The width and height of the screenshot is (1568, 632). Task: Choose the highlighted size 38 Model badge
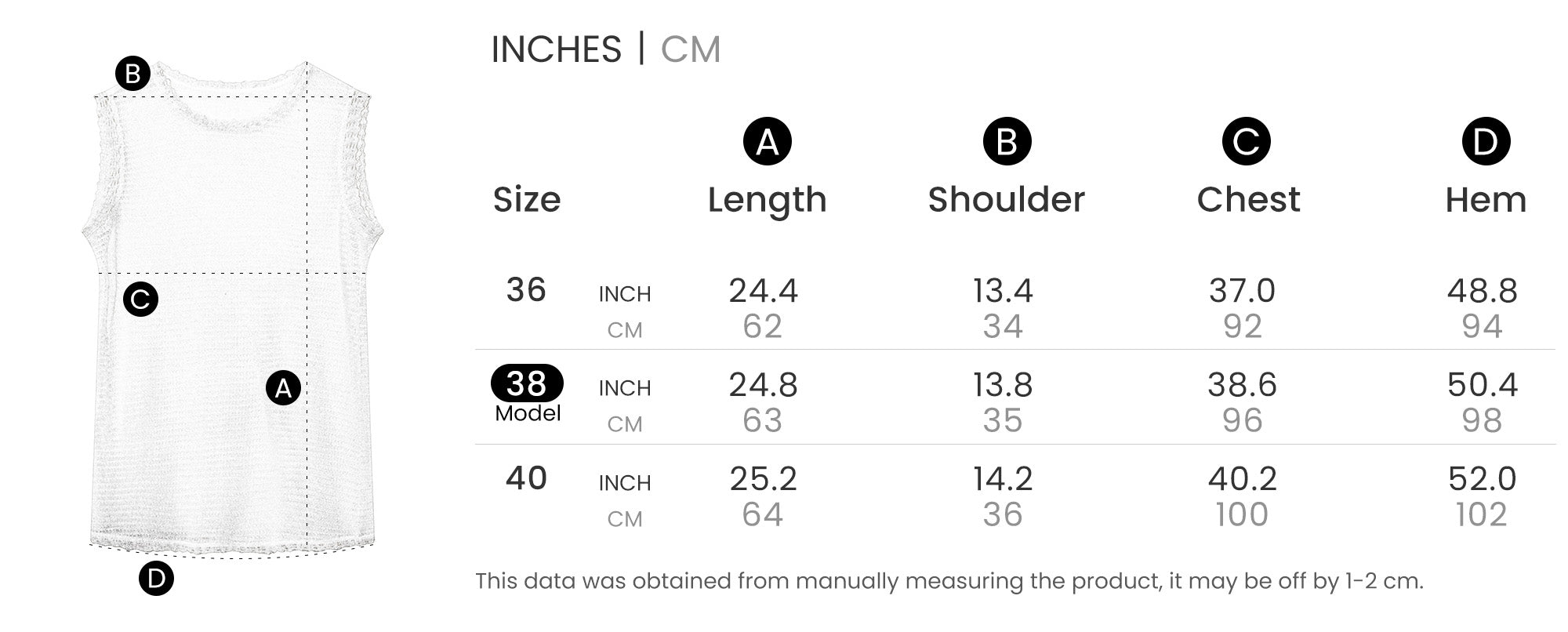pos(527,383)
